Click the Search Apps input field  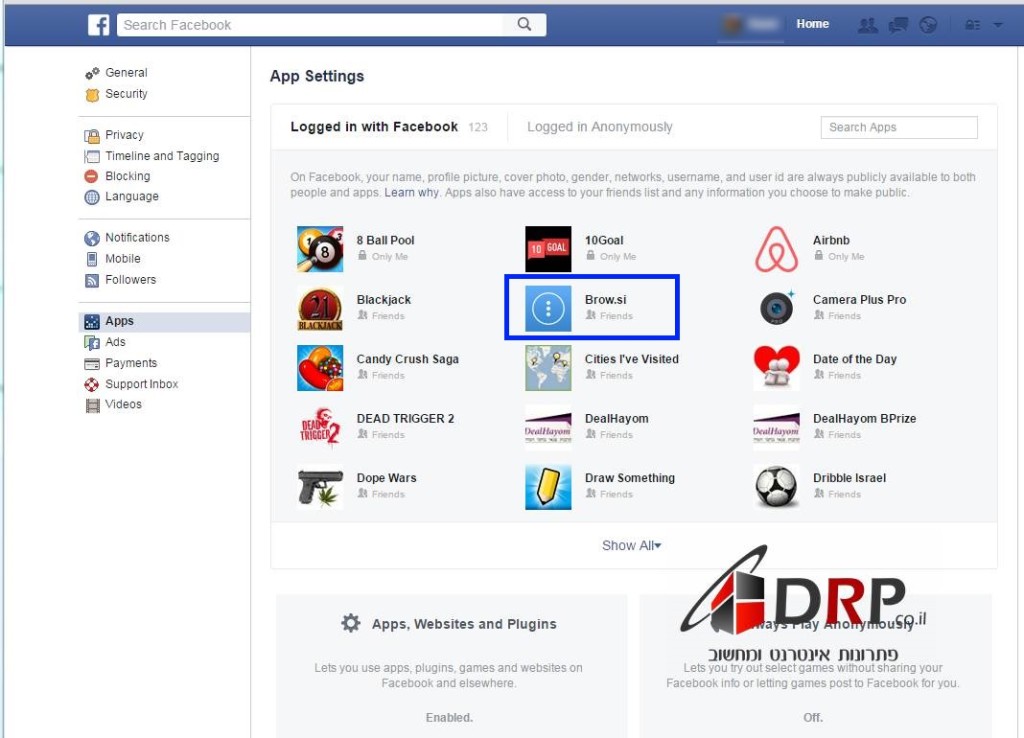[898, 127]
